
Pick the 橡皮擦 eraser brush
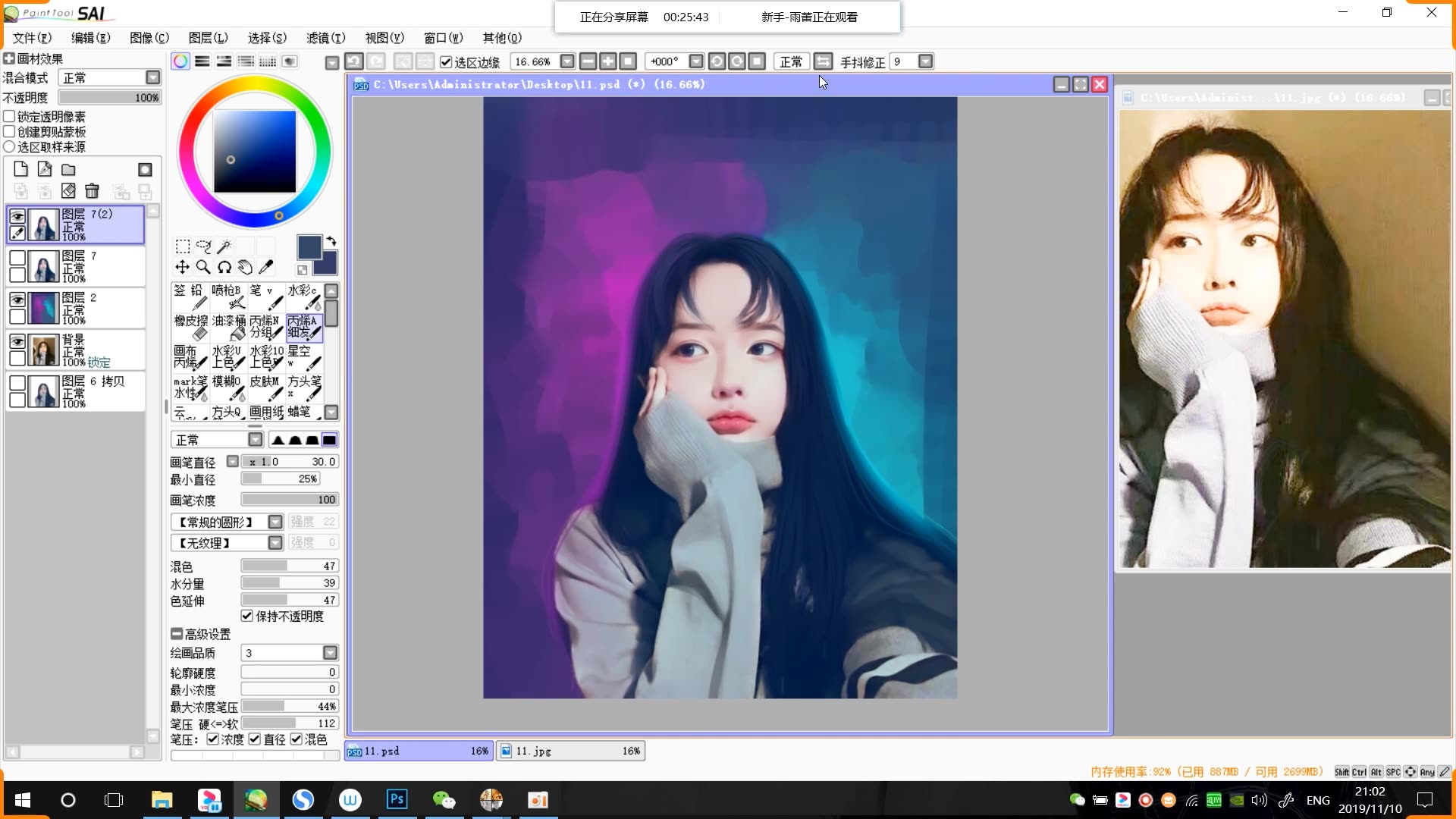pyautogui.click(x=190, y=327)
